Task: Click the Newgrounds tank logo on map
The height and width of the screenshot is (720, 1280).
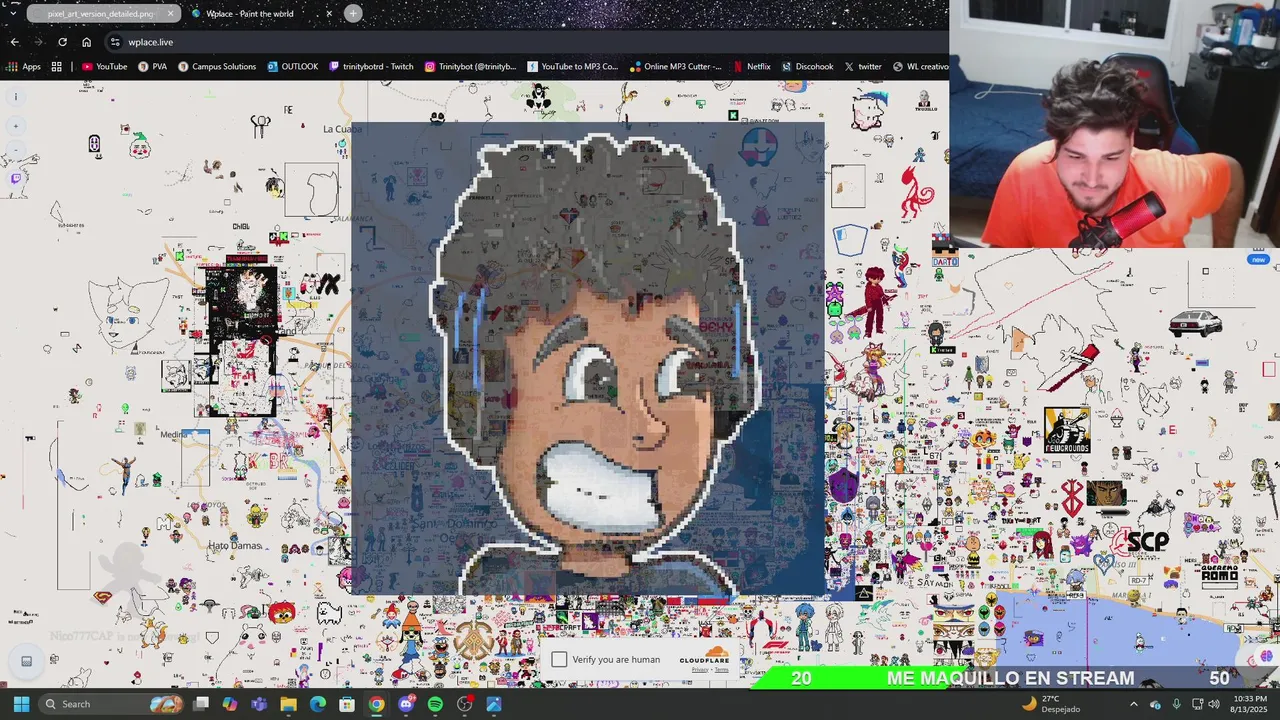Action: click(1067, 430)
